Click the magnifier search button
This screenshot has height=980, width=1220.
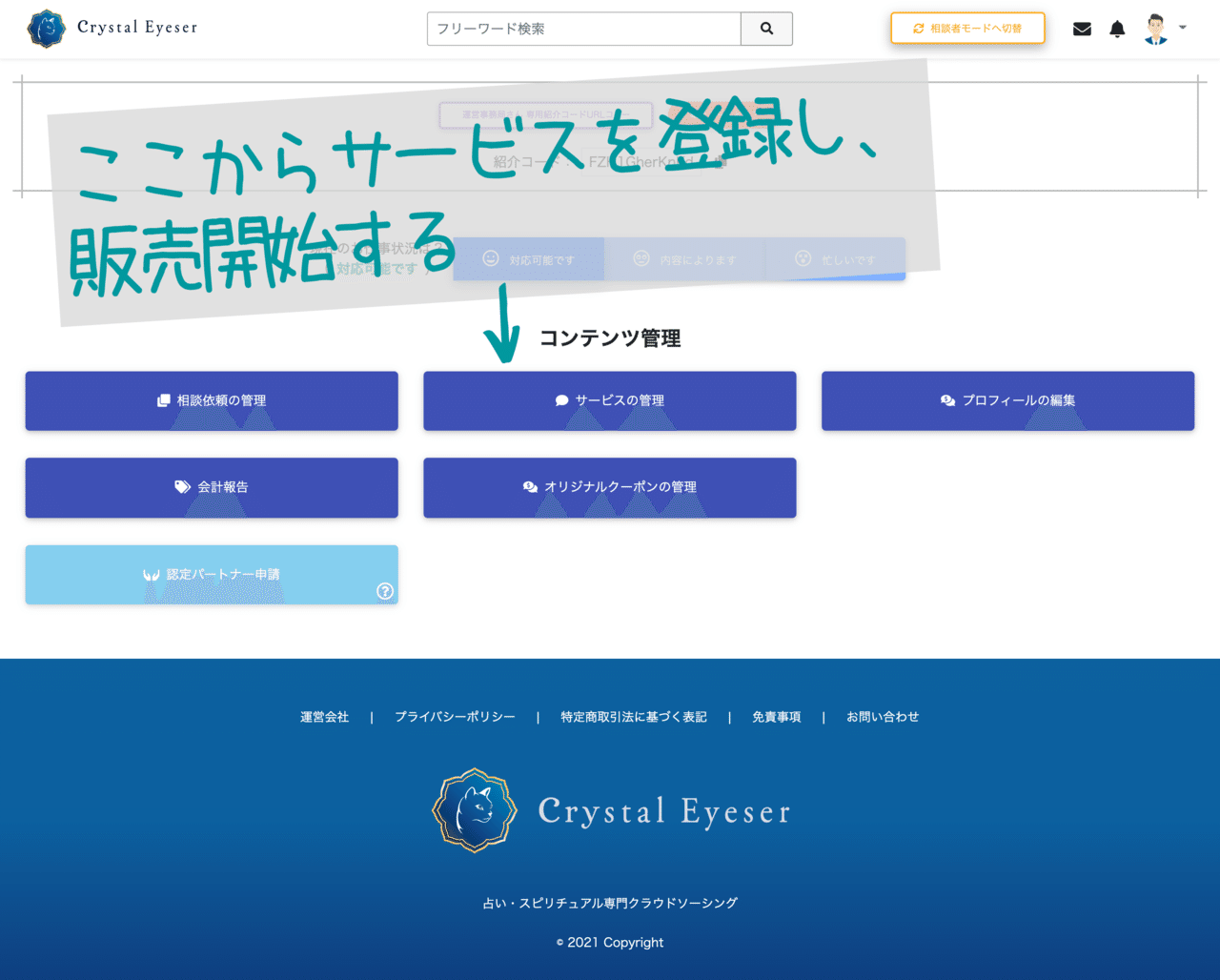pyautogui.click(x=766, y=29)
